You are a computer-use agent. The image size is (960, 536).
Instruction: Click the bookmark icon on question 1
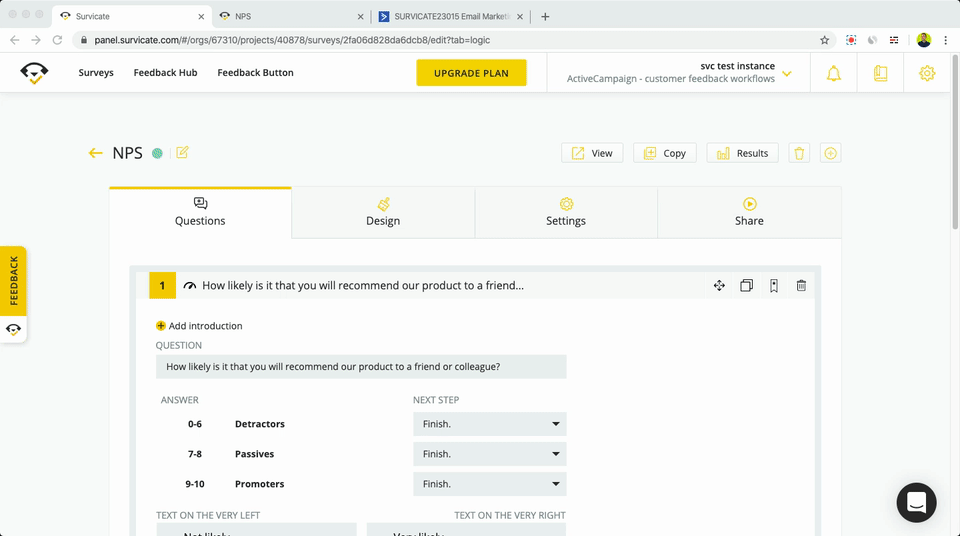pos(774,286)
